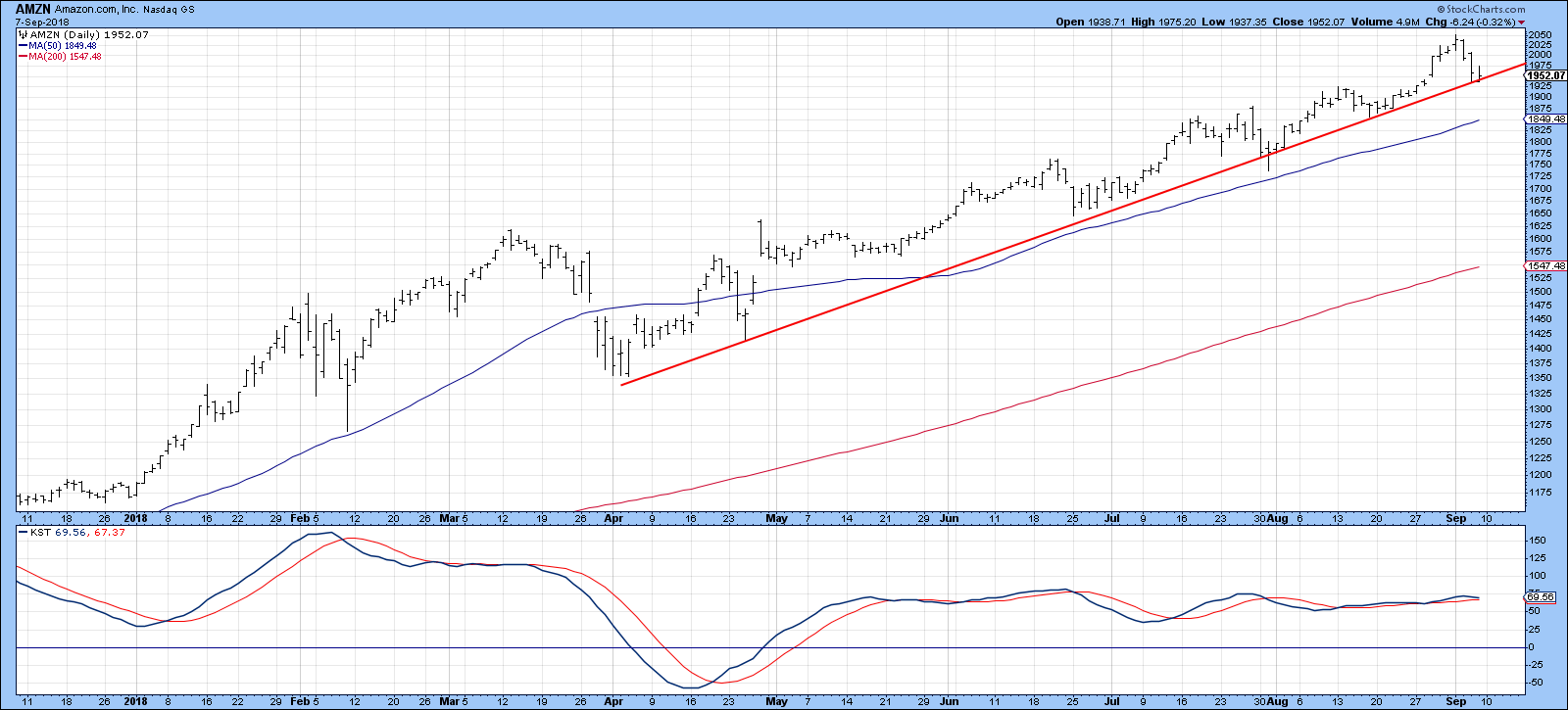Screen dimensions: 1568x710
Task: Click the Jul month label under price chart
Action: click(x=1112, y=518)
